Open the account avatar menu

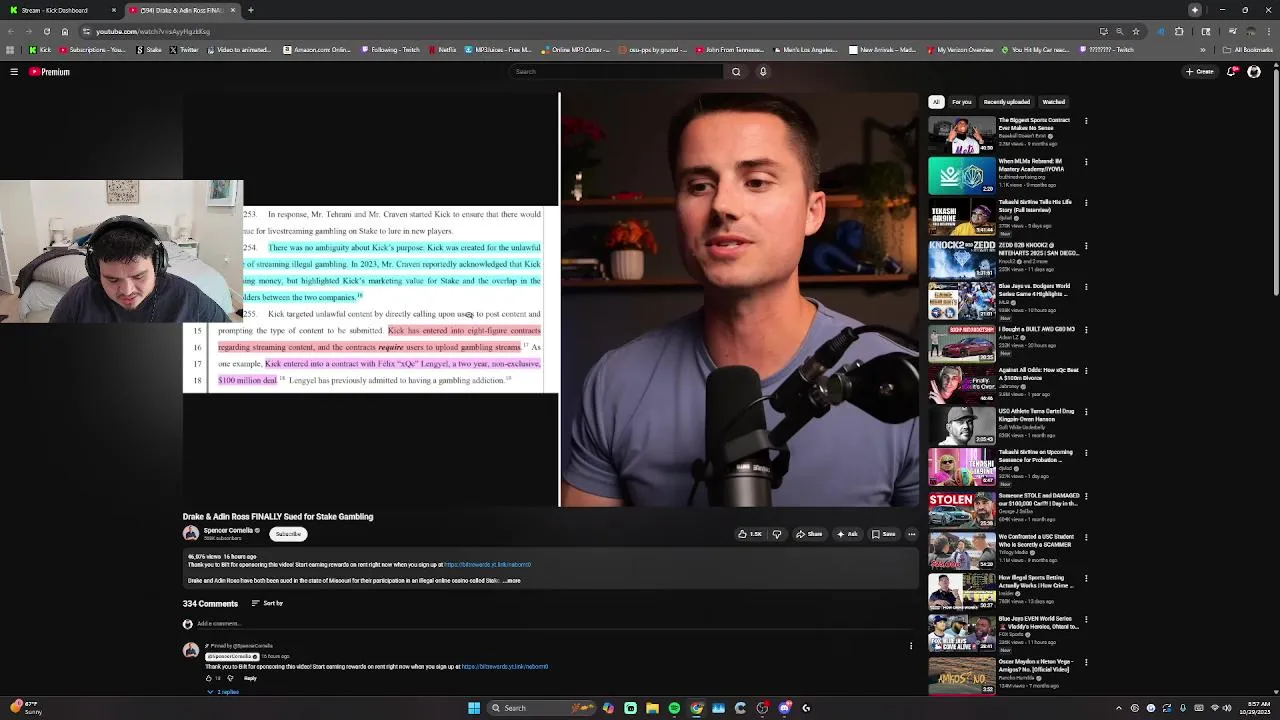click(x=1254, y=72)
